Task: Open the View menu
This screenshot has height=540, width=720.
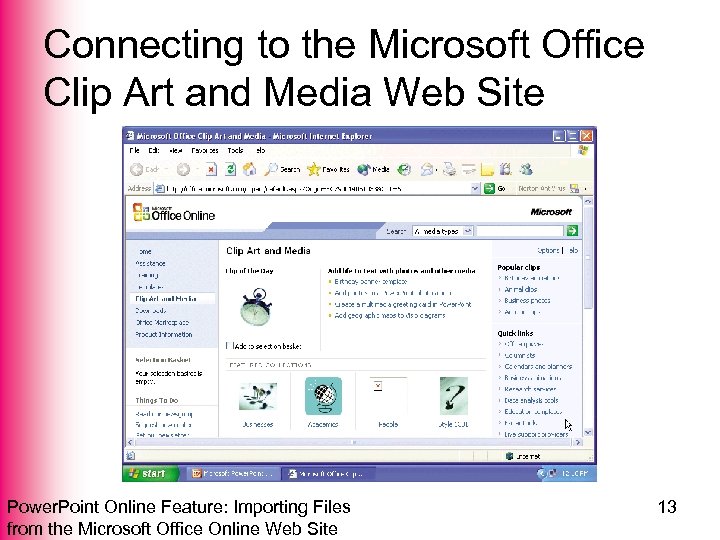Action: click(175, 150)
